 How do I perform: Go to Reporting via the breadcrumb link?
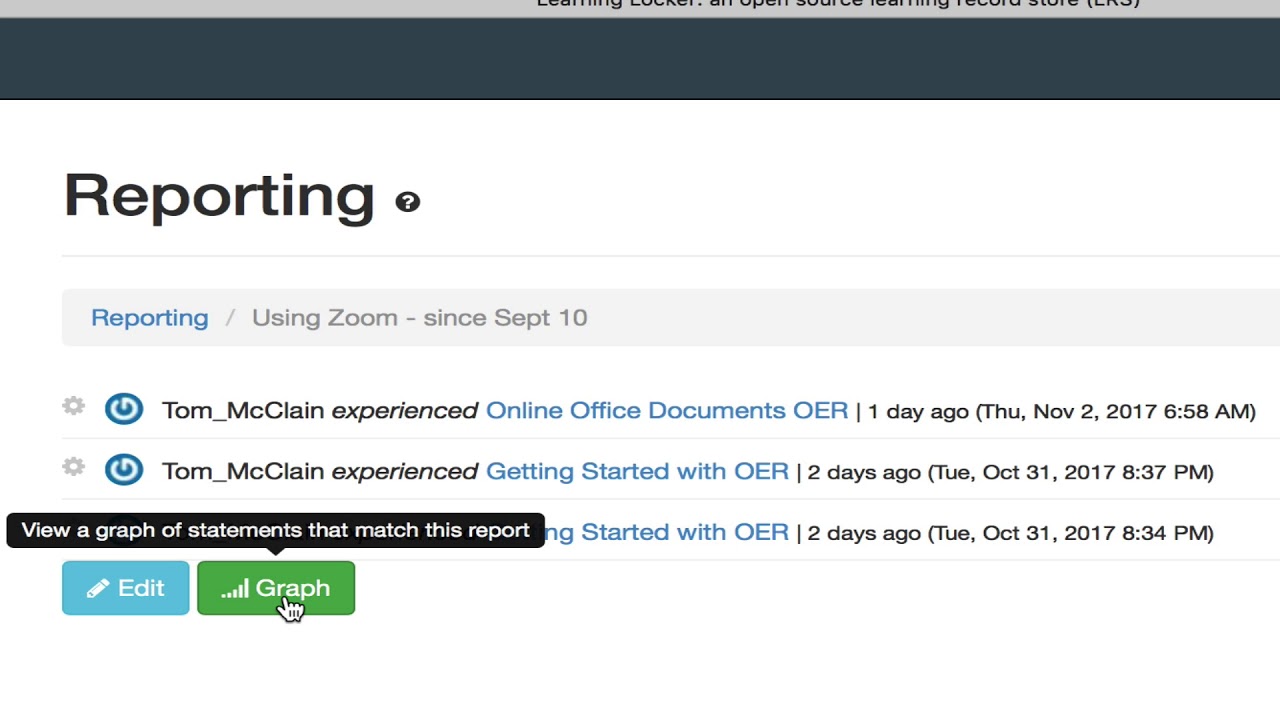[x=150, y=318]
